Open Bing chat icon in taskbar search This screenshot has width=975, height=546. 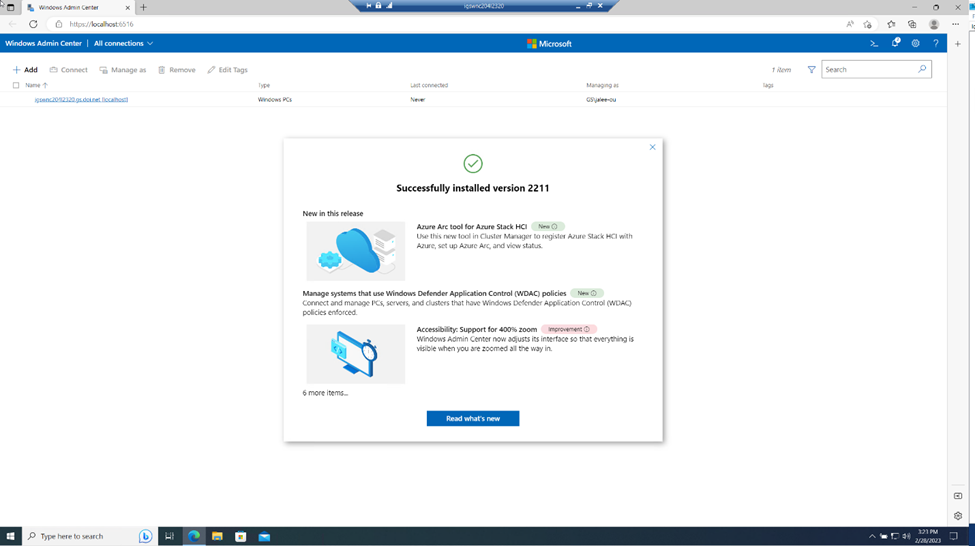145,536
